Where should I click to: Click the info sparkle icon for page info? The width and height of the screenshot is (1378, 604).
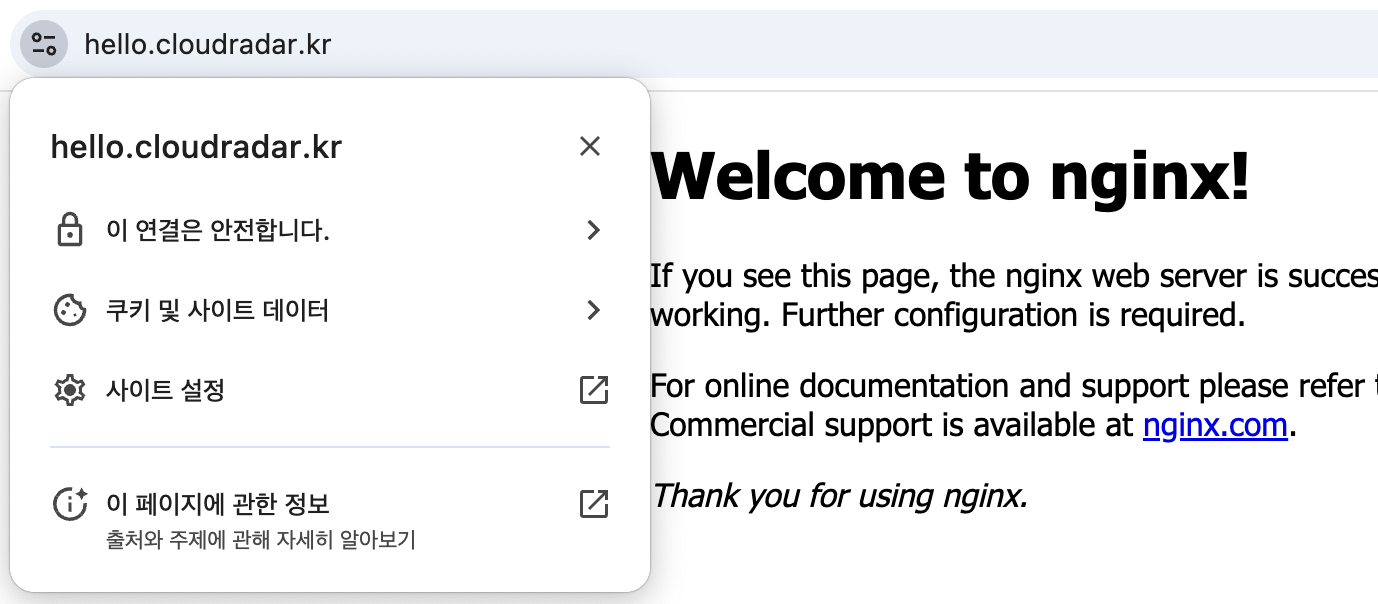click(x=70, y=504)
